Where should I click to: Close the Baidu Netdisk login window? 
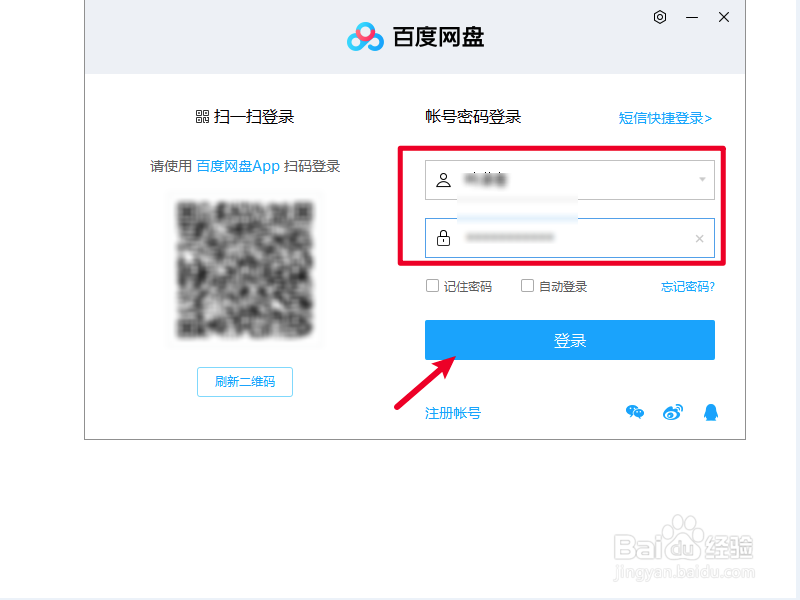point(723,17)
